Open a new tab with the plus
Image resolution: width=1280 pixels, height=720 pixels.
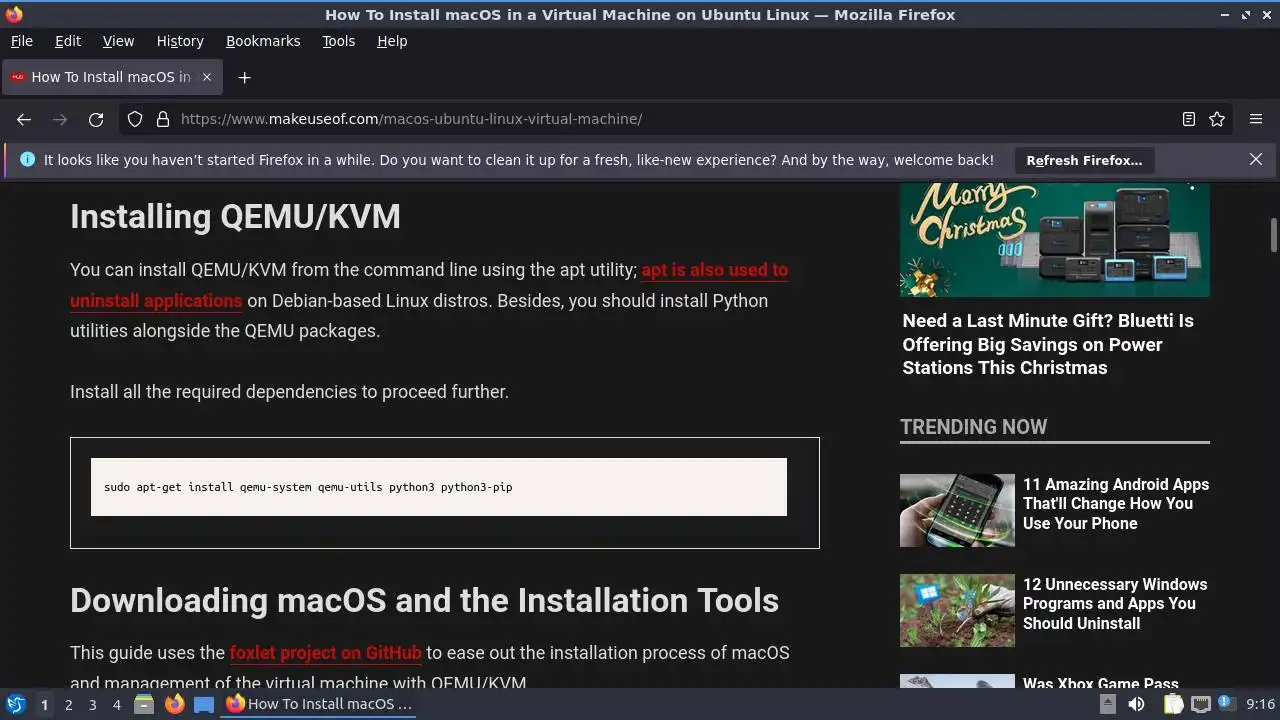(244, 77)
